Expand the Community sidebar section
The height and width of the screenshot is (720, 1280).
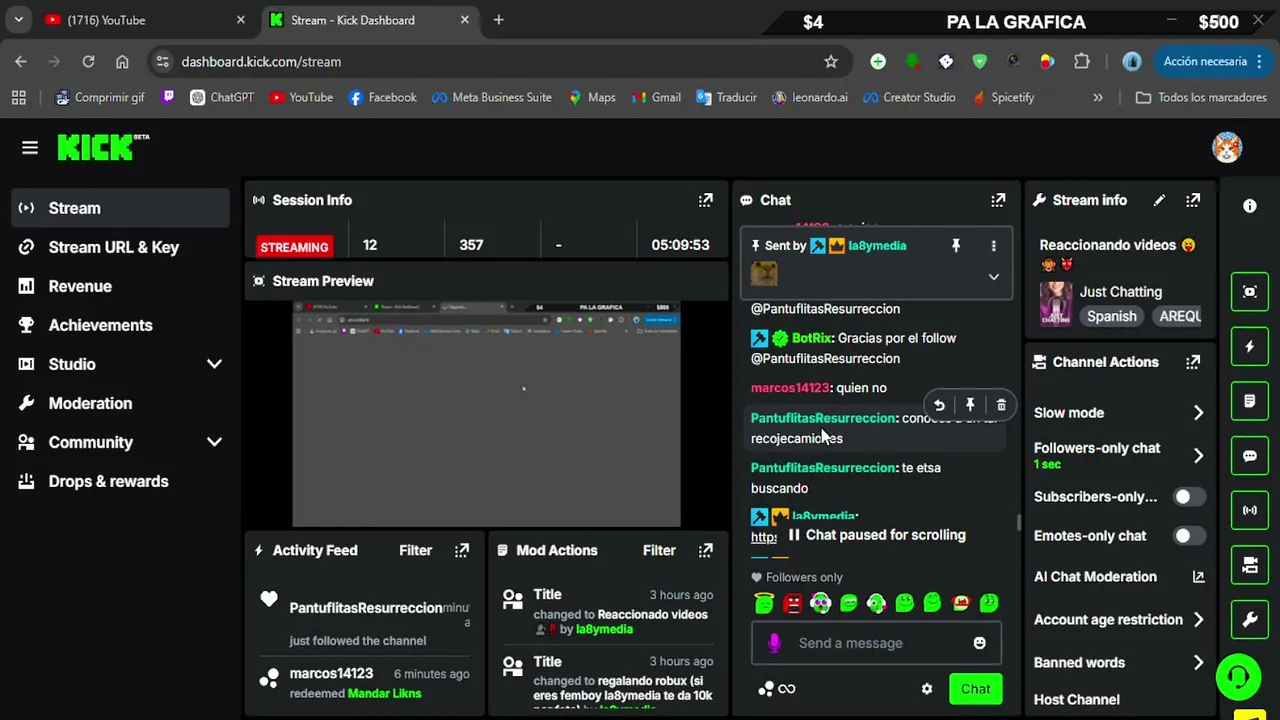click(x=214, y=442)
